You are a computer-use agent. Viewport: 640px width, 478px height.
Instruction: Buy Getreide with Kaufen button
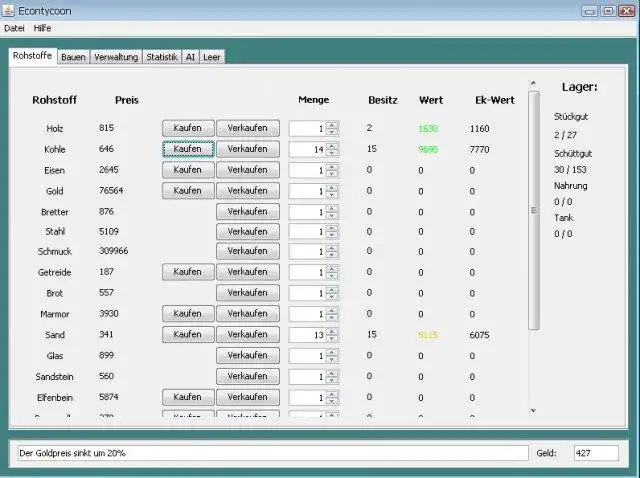(x=188, y=272)
